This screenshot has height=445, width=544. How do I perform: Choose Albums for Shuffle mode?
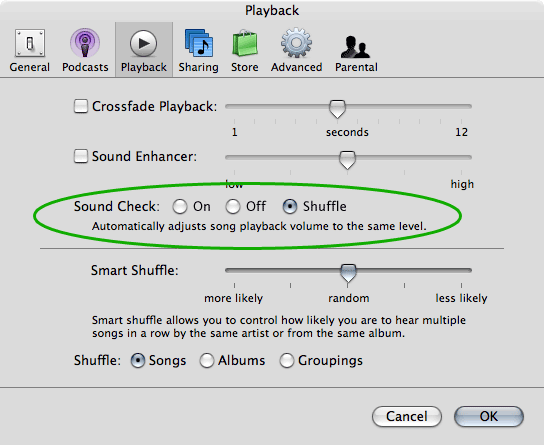[206, 361]
